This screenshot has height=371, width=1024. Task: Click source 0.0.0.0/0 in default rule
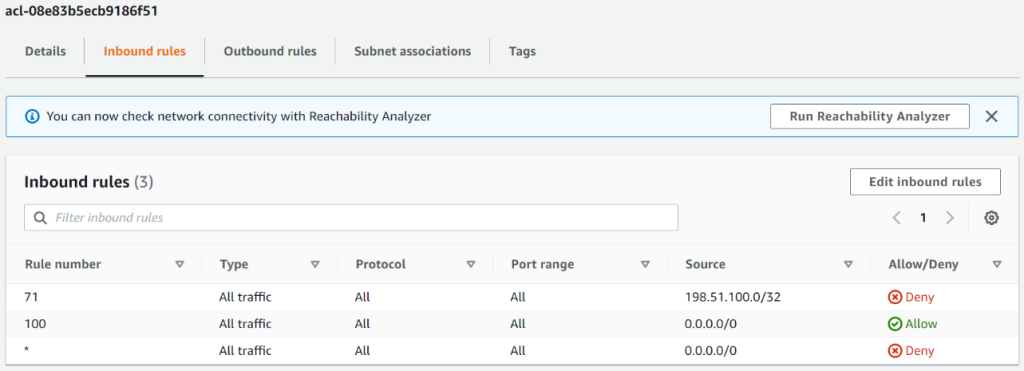(711, 351)
